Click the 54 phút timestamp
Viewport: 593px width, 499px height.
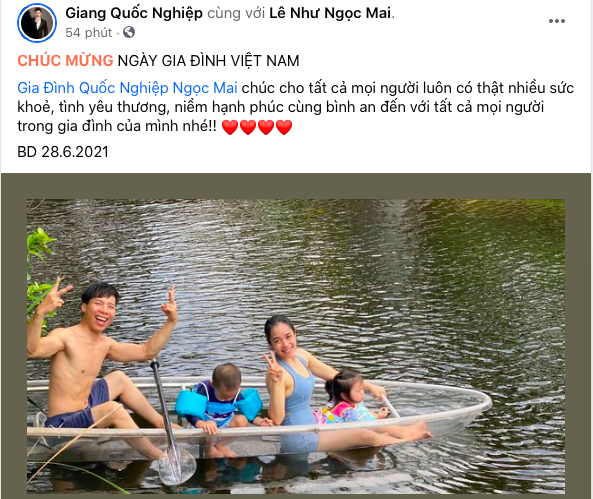[x=88, y=33]
